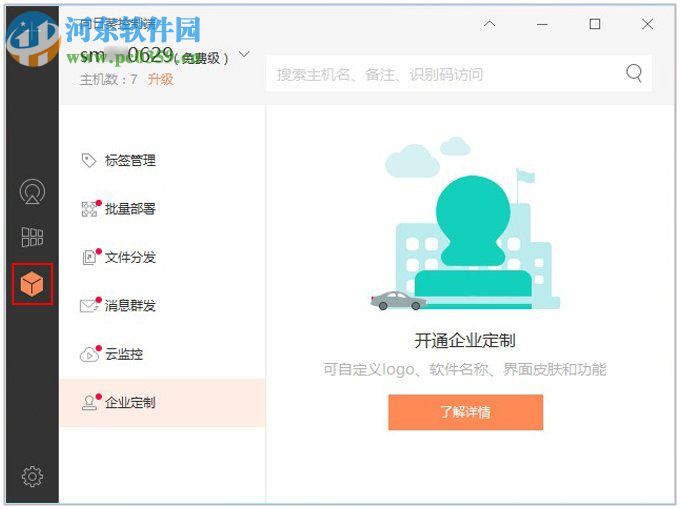Open 云监控 menu item

(163, 354)
